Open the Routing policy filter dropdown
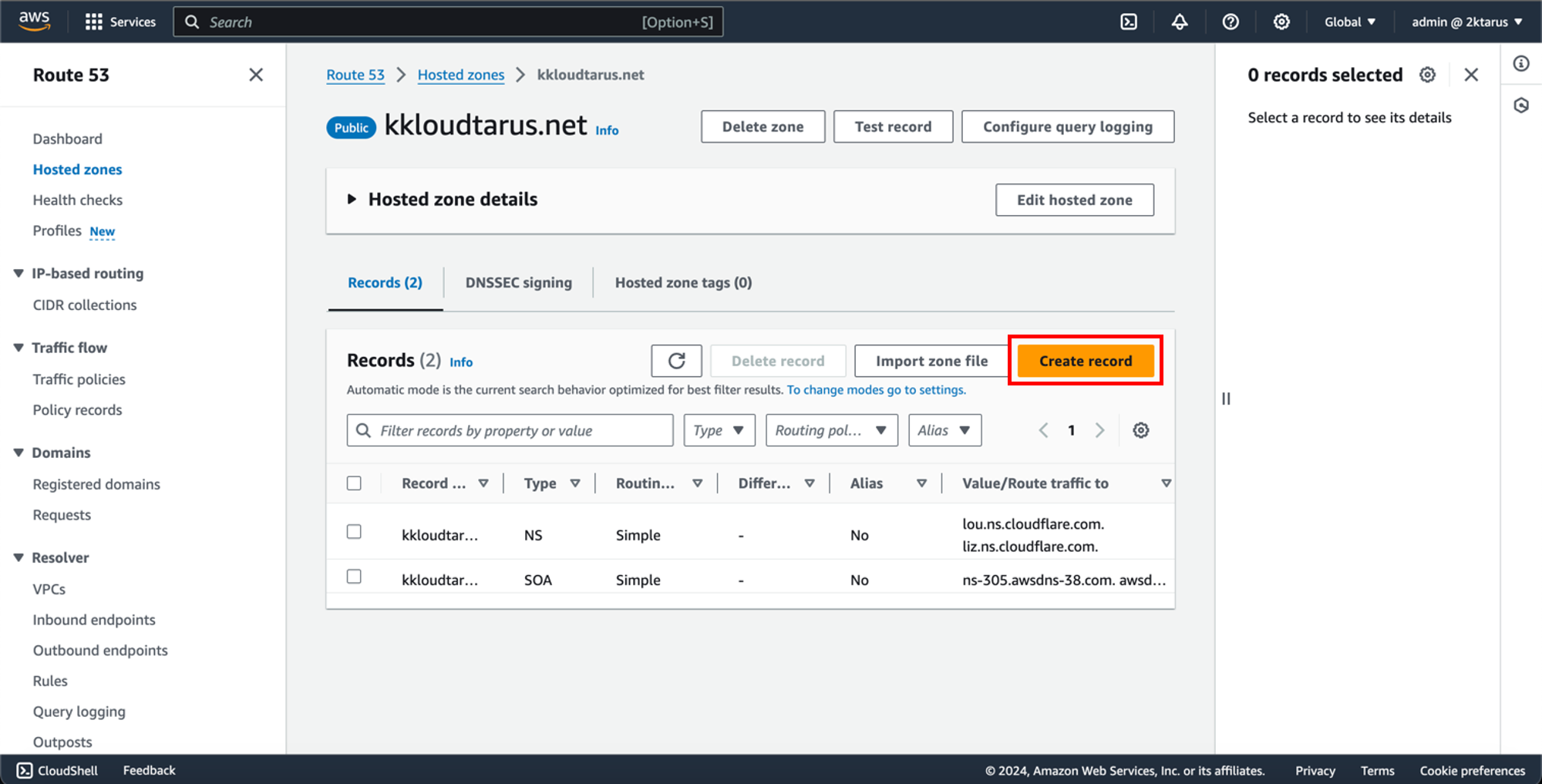This screenshot has width=1542, height=784. 831,430
